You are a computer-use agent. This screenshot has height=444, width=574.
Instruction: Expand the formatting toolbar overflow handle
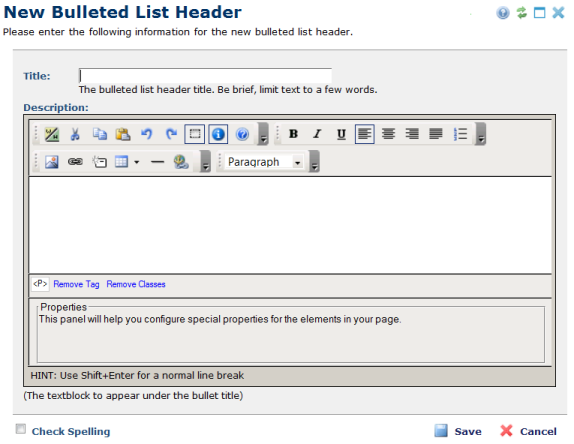coord(481,134)
